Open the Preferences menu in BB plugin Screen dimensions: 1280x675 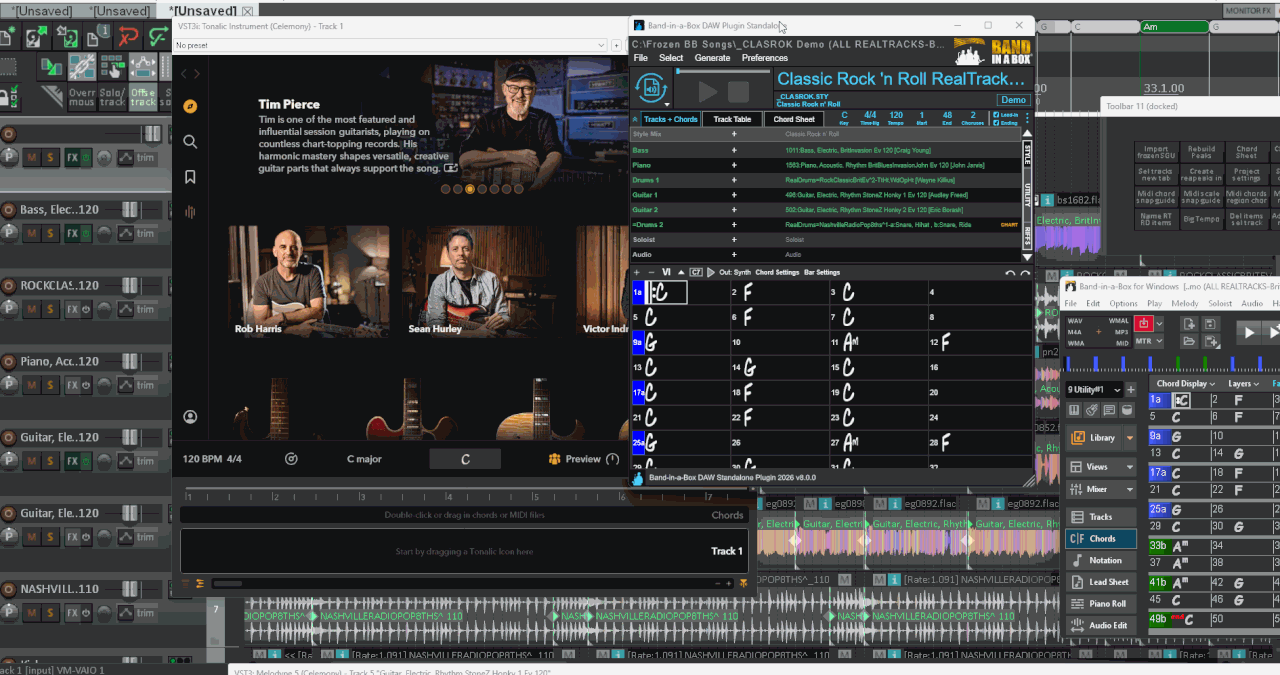click(x=765, y=58)
